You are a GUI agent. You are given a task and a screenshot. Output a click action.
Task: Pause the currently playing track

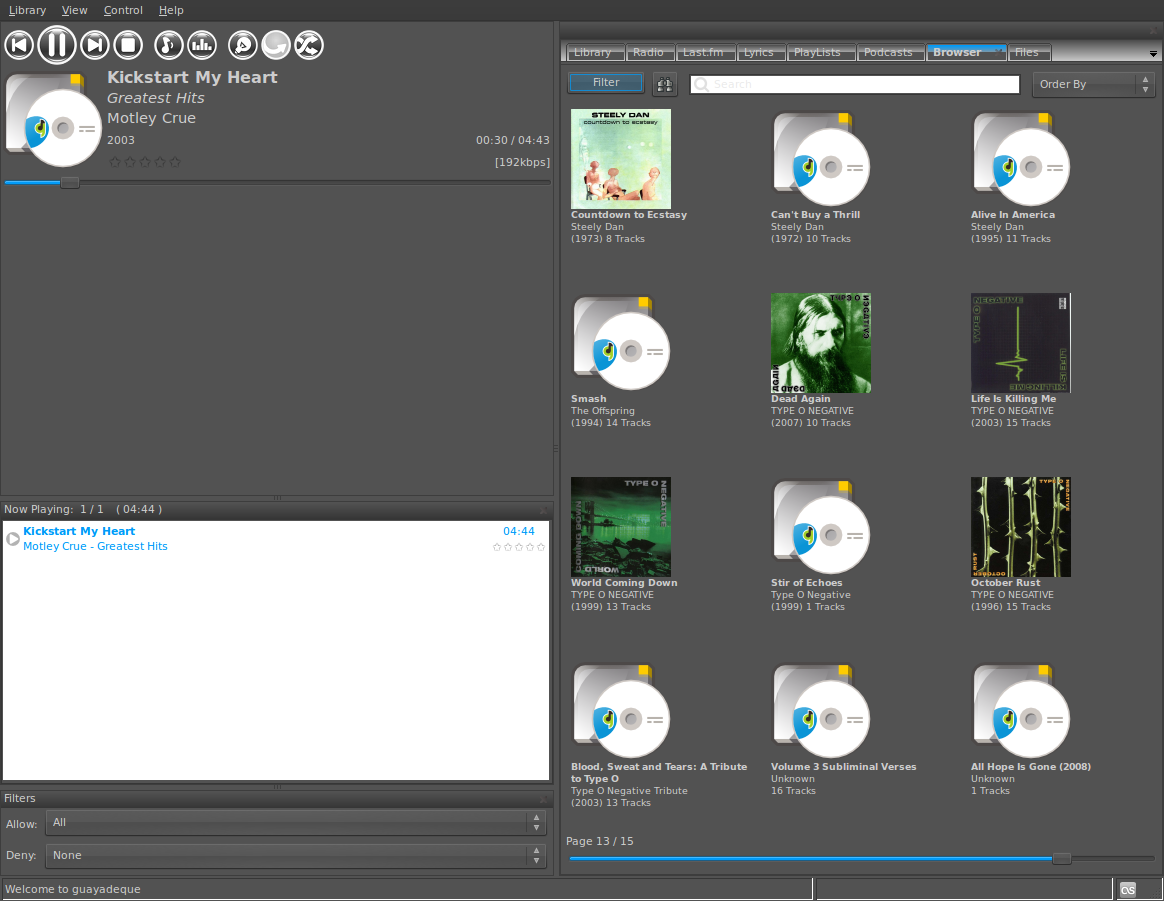57,44
